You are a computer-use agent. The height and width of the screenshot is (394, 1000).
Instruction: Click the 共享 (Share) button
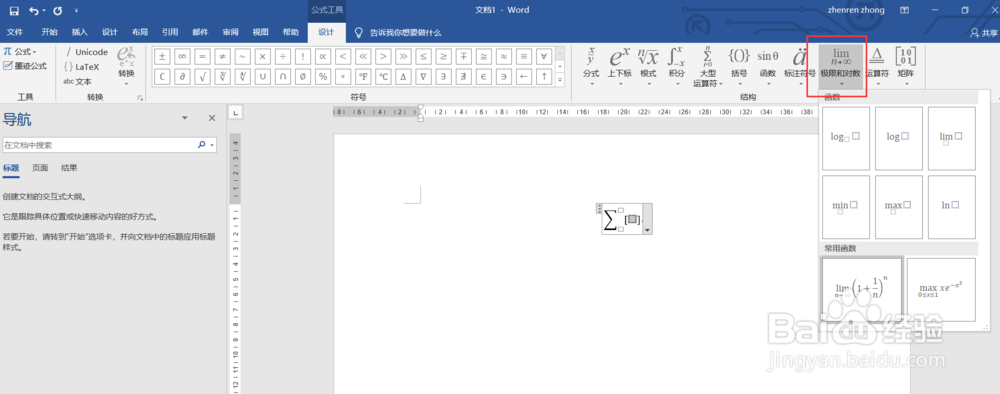pos(983,33)
